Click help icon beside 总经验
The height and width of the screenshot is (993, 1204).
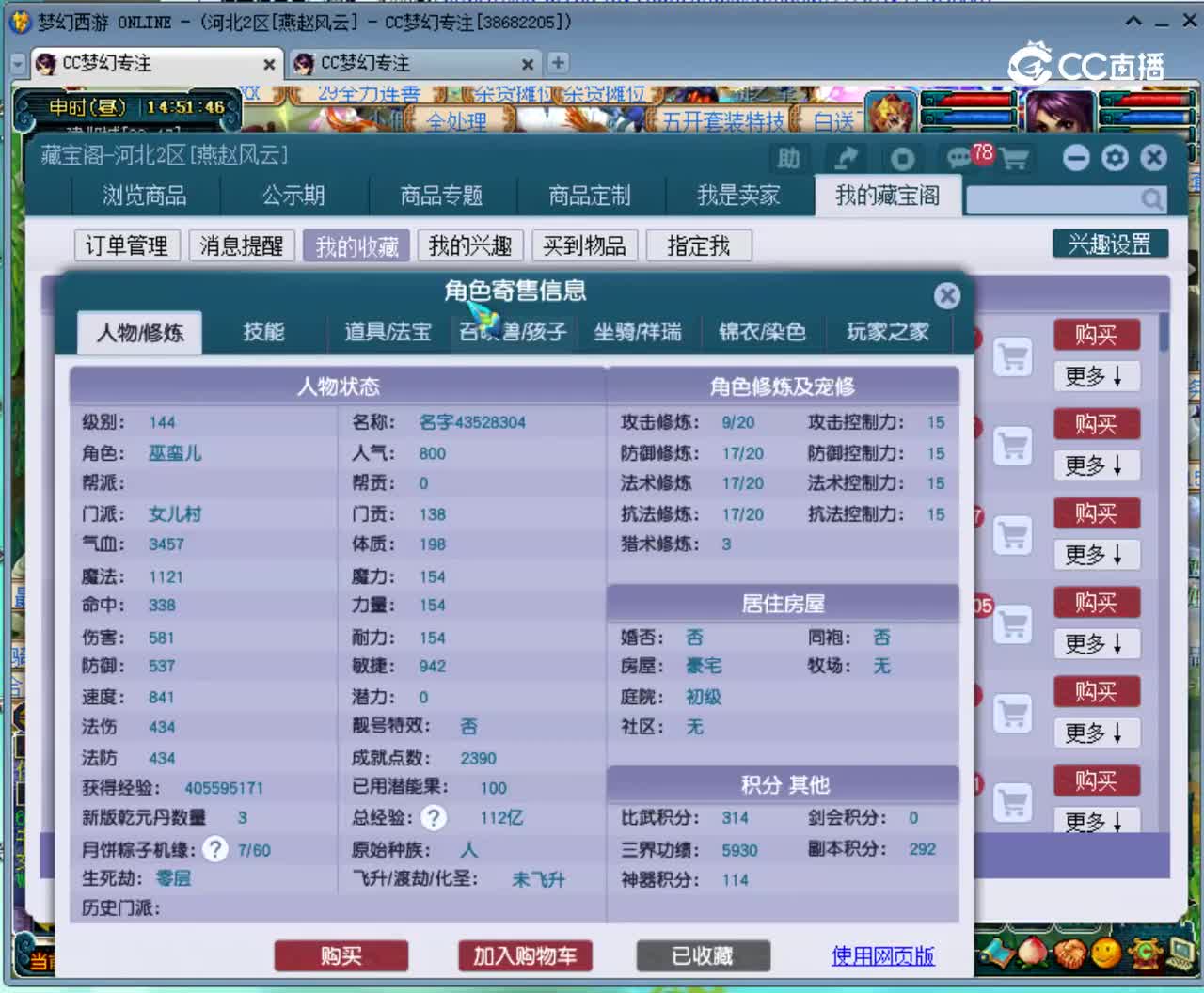coord(434,818)
